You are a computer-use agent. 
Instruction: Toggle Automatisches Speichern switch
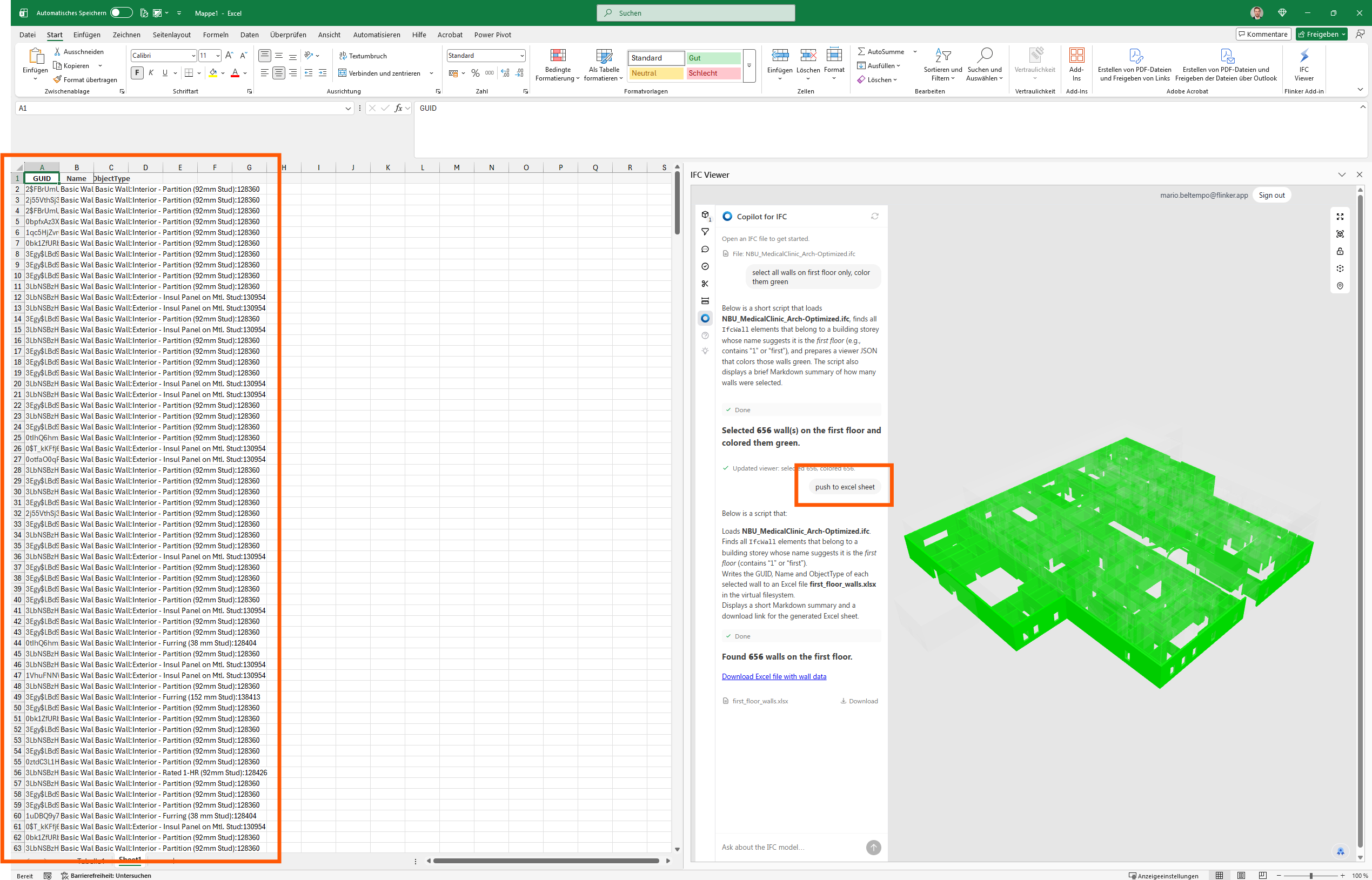(x=121, y=12)
